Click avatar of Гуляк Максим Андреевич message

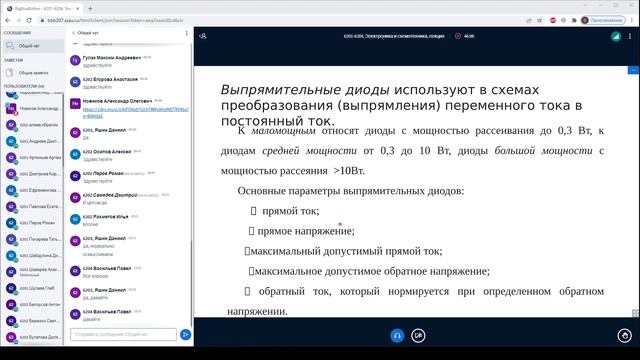pyautogui.click(x=75, y=60)
